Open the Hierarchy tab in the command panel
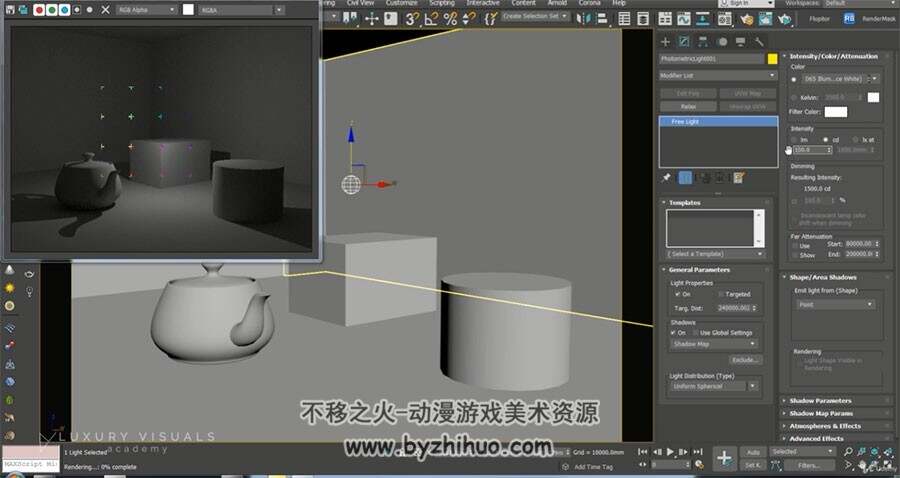 (x=703, y=42)
